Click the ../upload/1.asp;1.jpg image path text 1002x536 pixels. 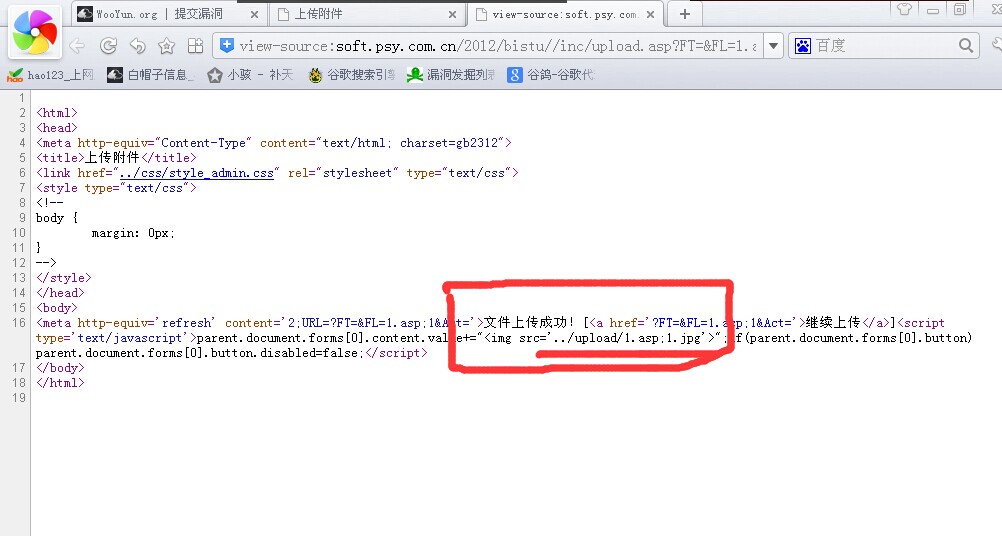pos(628,338)
